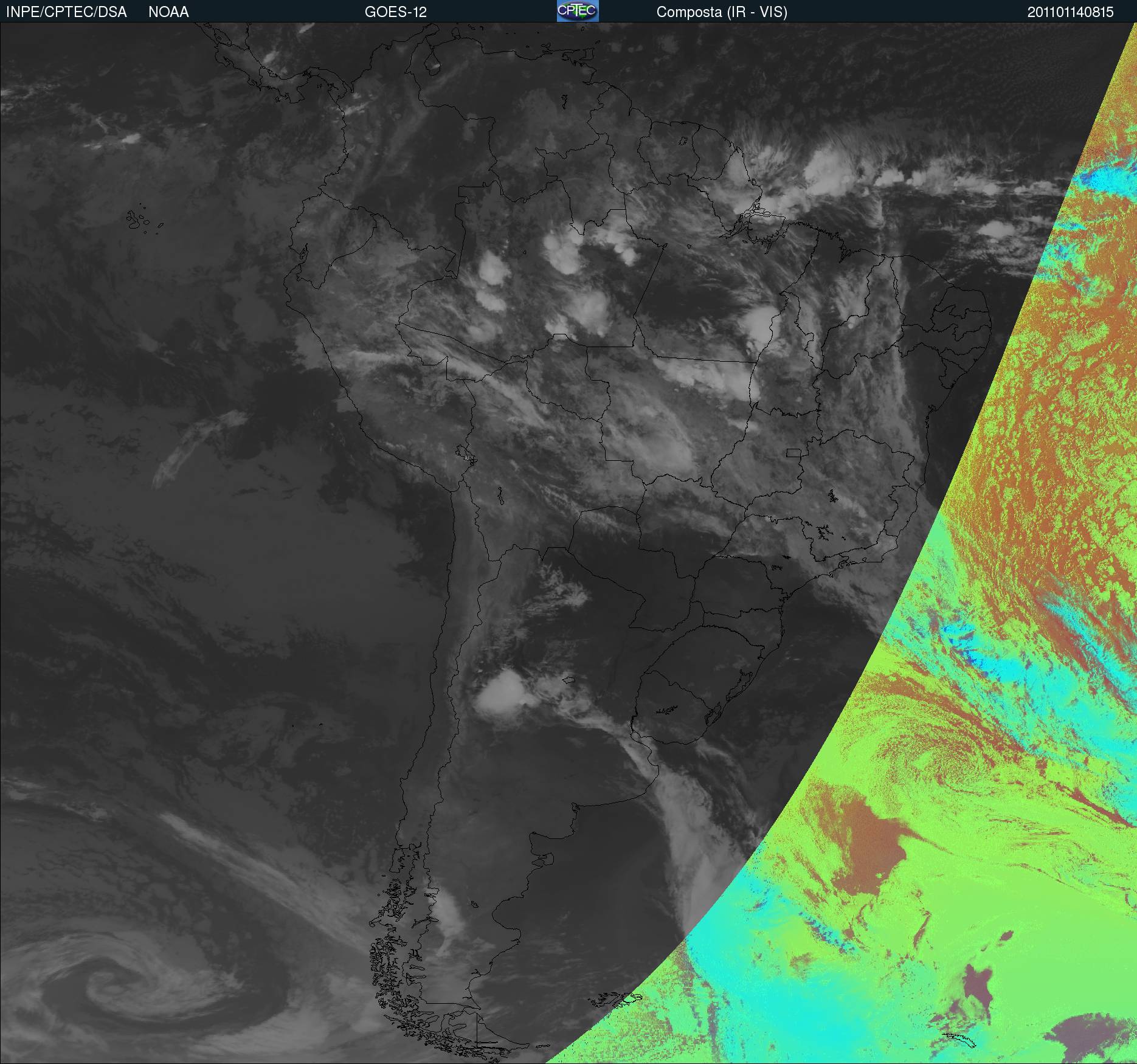Click the bright storm cloud over northern Argentina
This screenshot has width=1137, height=1064.
click(x=502, y=693)
